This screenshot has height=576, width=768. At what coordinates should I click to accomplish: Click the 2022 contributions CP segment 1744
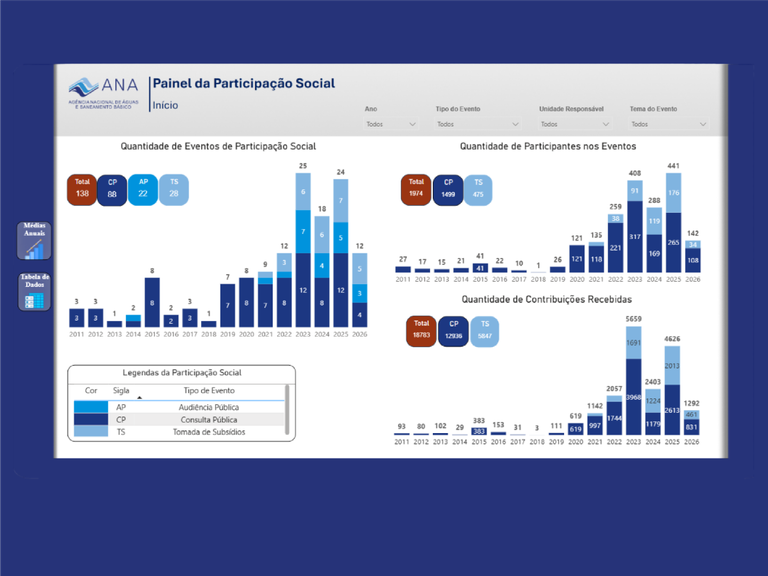click(614, 418)
